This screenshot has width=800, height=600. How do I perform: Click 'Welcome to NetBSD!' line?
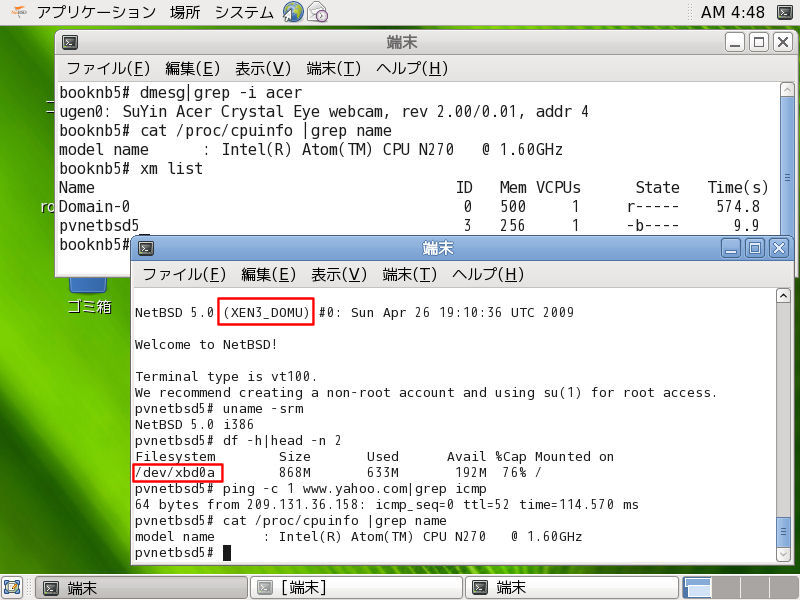[x=207, y=345]
